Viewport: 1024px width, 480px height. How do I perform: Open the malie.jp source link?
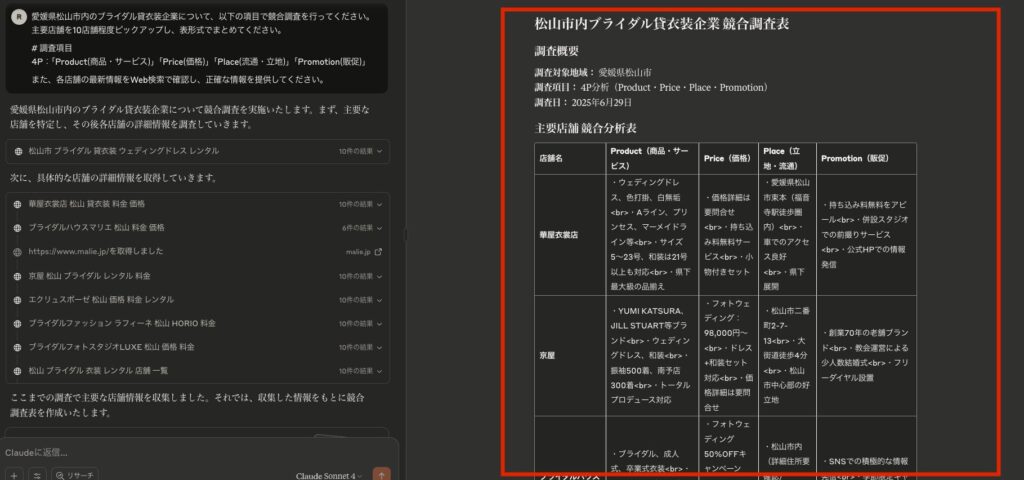coord(364,251)
